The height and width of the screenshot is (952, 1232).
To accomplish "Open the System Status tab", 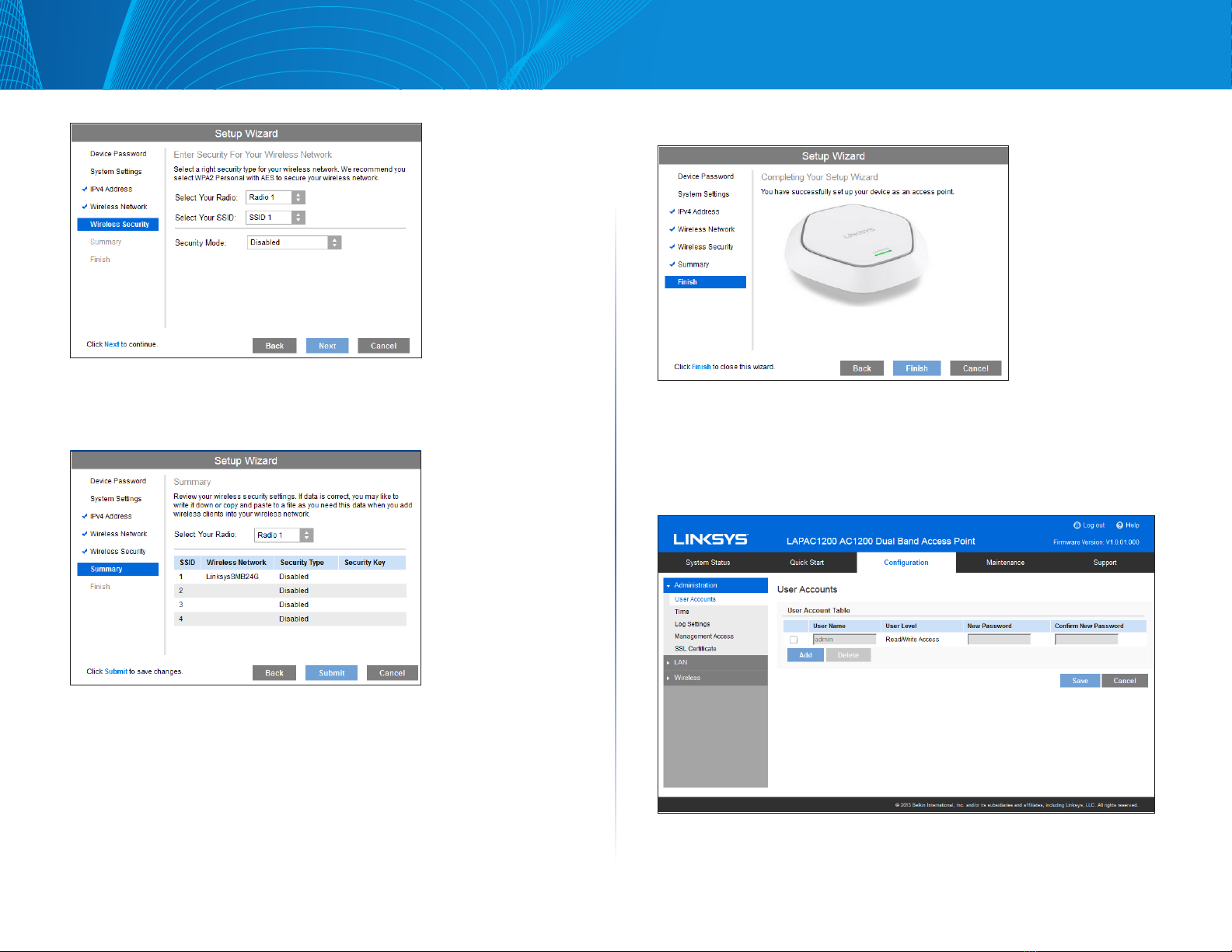I will pyautogui.click(x=707, y=563).
